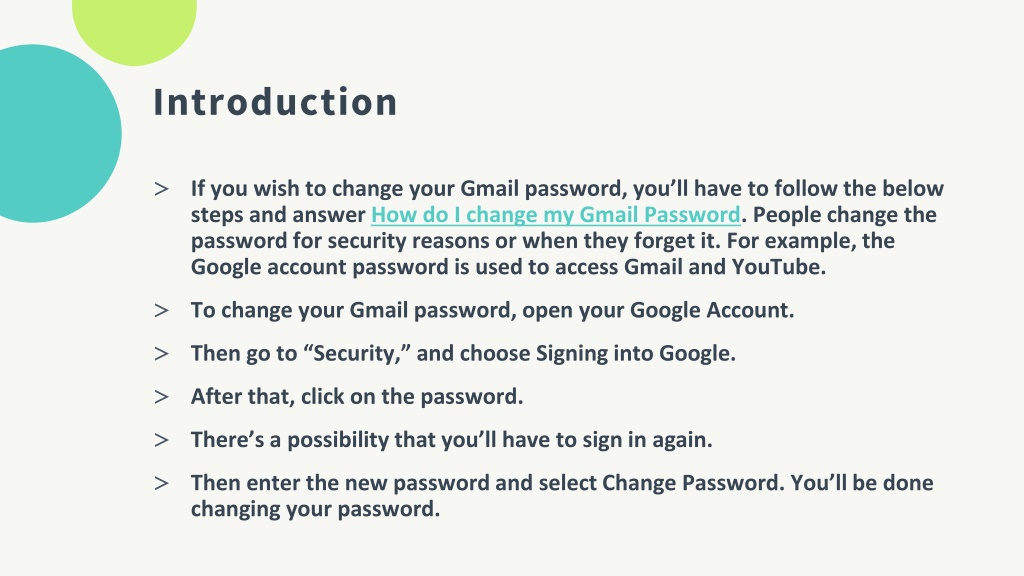Click 'Google Account' in the second bullet

tap(709, 310)
